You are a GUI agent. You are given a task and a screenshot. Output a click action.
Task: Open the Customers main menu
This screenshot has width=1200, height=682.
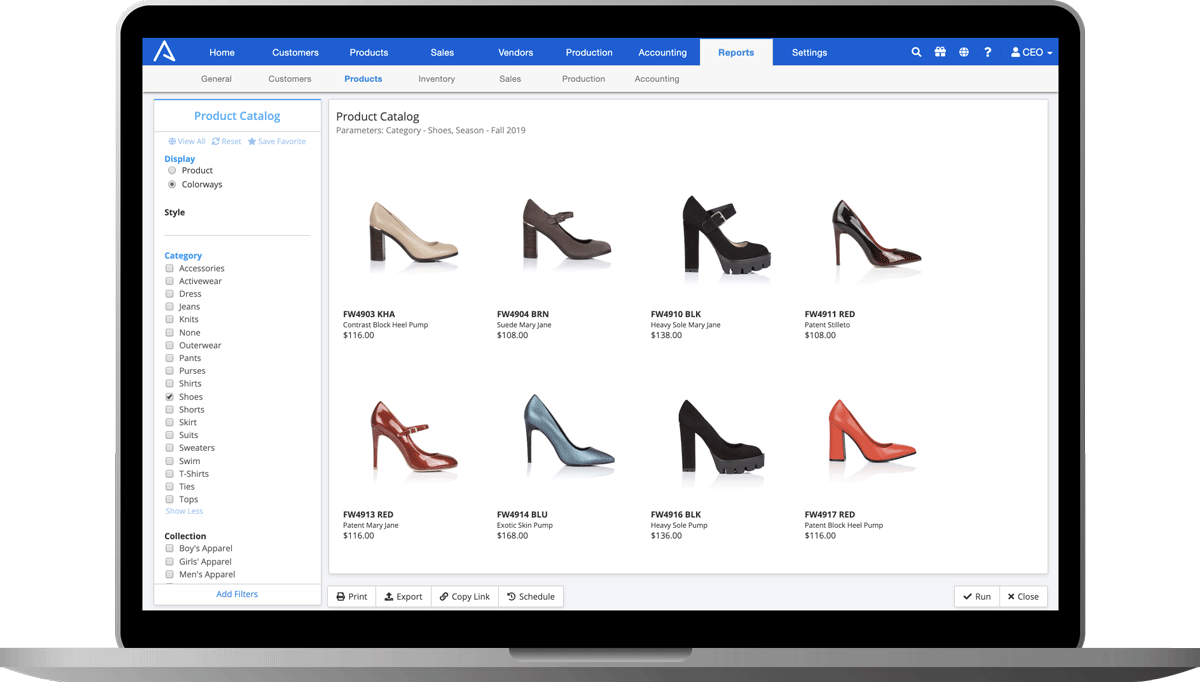(x=295, y=52)
